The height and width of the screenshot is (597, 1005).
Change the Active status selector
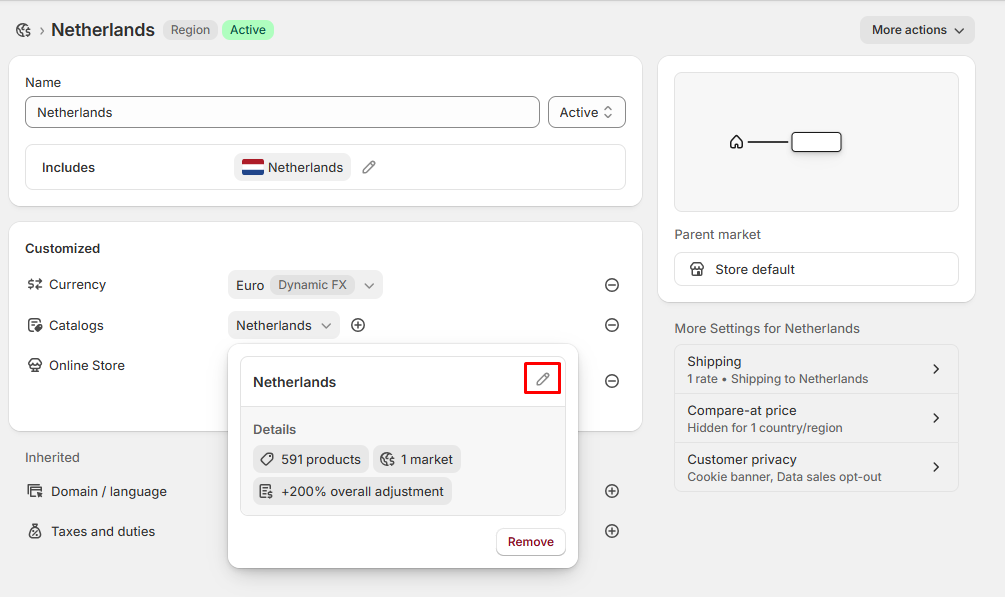pyautogui.click(x=587, y=112)
